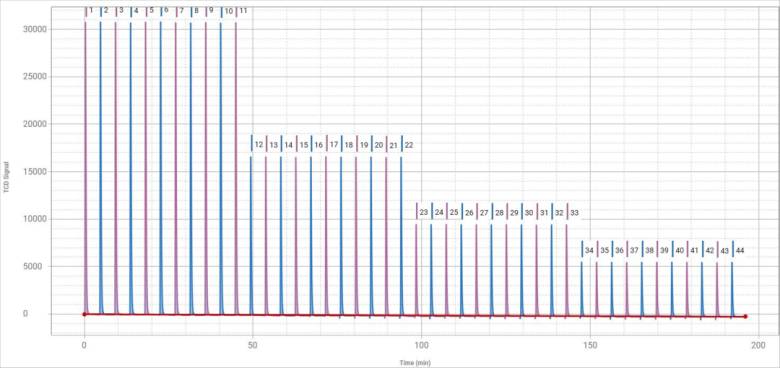The width and height of the screenshot is (780, 368).
Task: Select peak label 8 marker
Action: click(x=196, y=10)
